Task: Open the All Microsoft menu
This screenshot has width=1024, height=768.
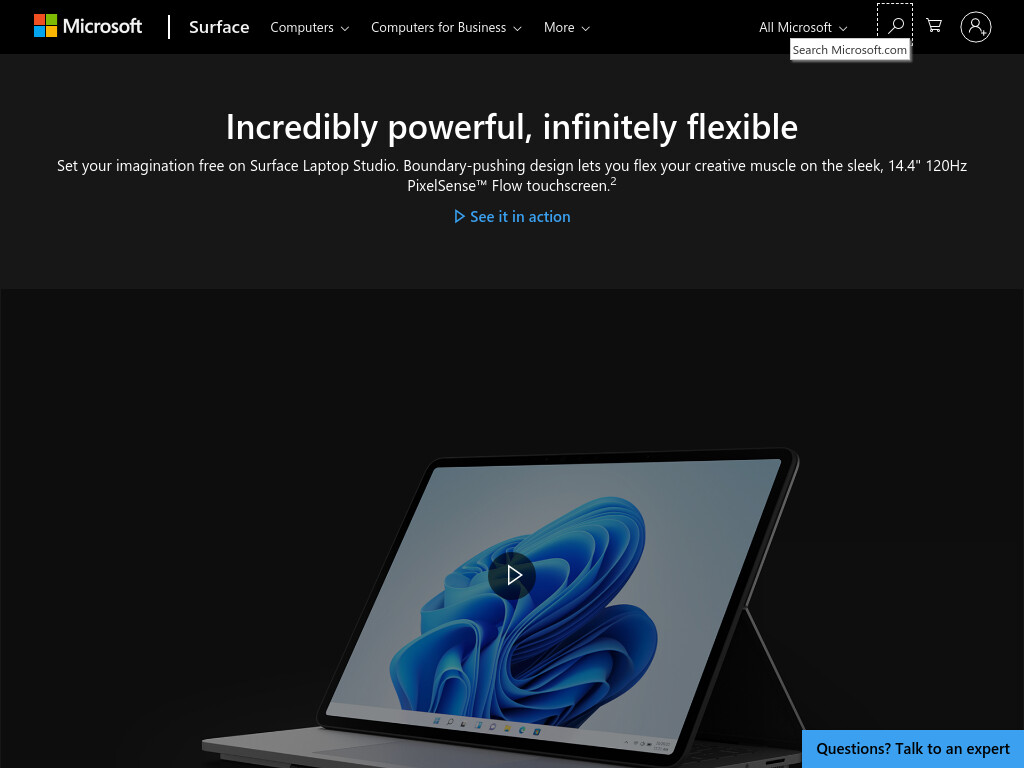Action: [803, 27]
